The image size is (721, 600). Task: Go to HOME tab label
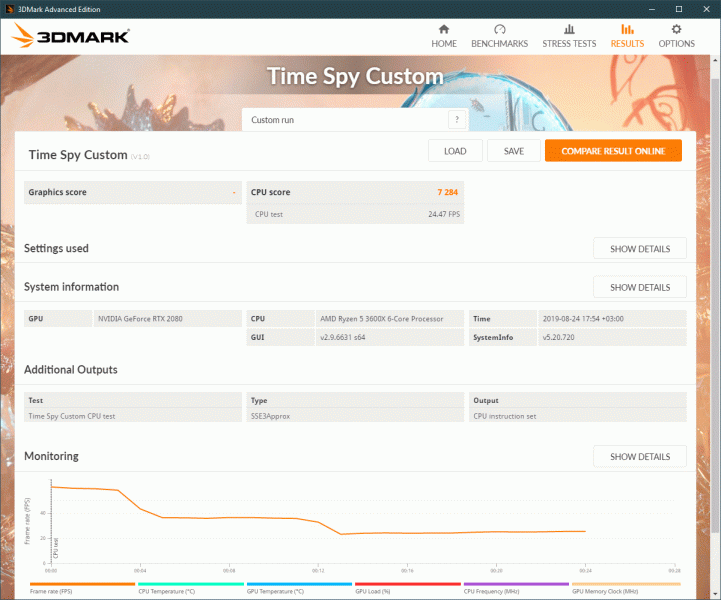coord(444,44)
